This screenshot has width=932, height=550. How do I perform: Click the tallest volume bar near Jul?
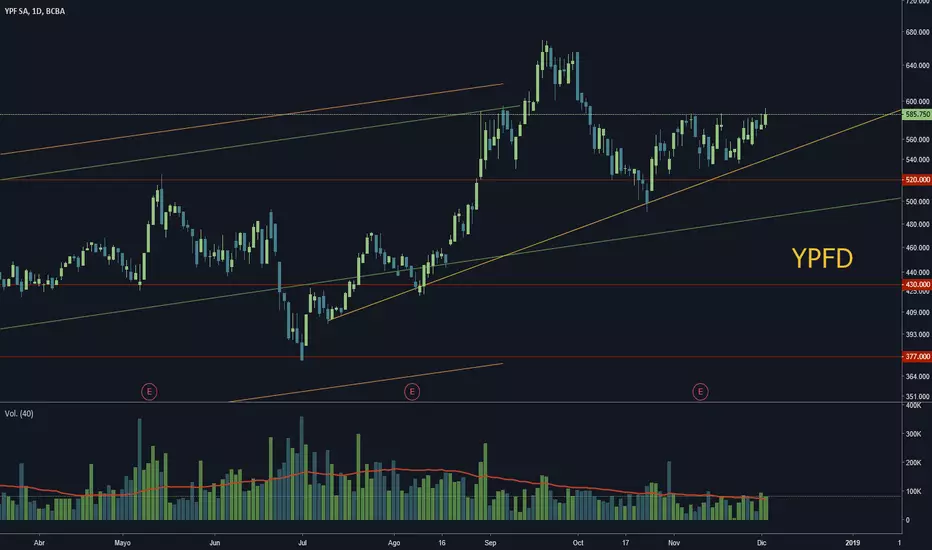[301, 468]
